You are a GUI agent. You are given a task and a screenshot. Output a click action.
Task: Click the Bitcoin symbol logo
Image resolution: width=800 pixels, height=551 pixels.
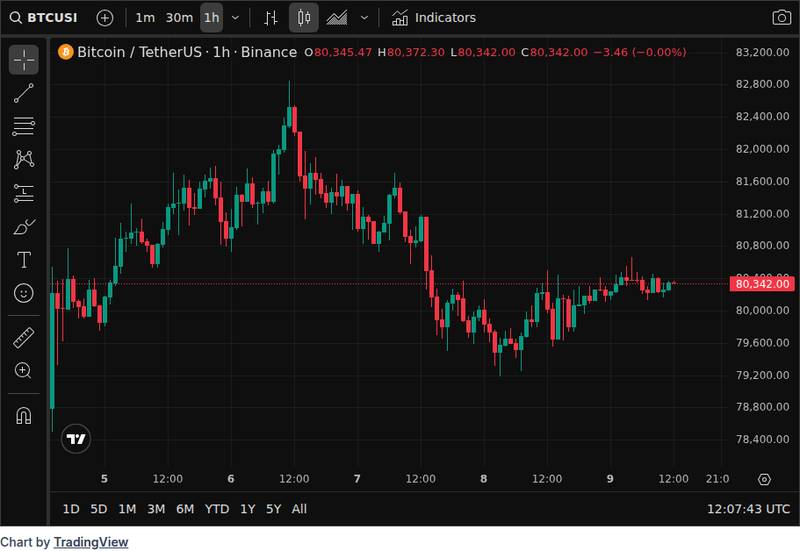click(65, 52)
